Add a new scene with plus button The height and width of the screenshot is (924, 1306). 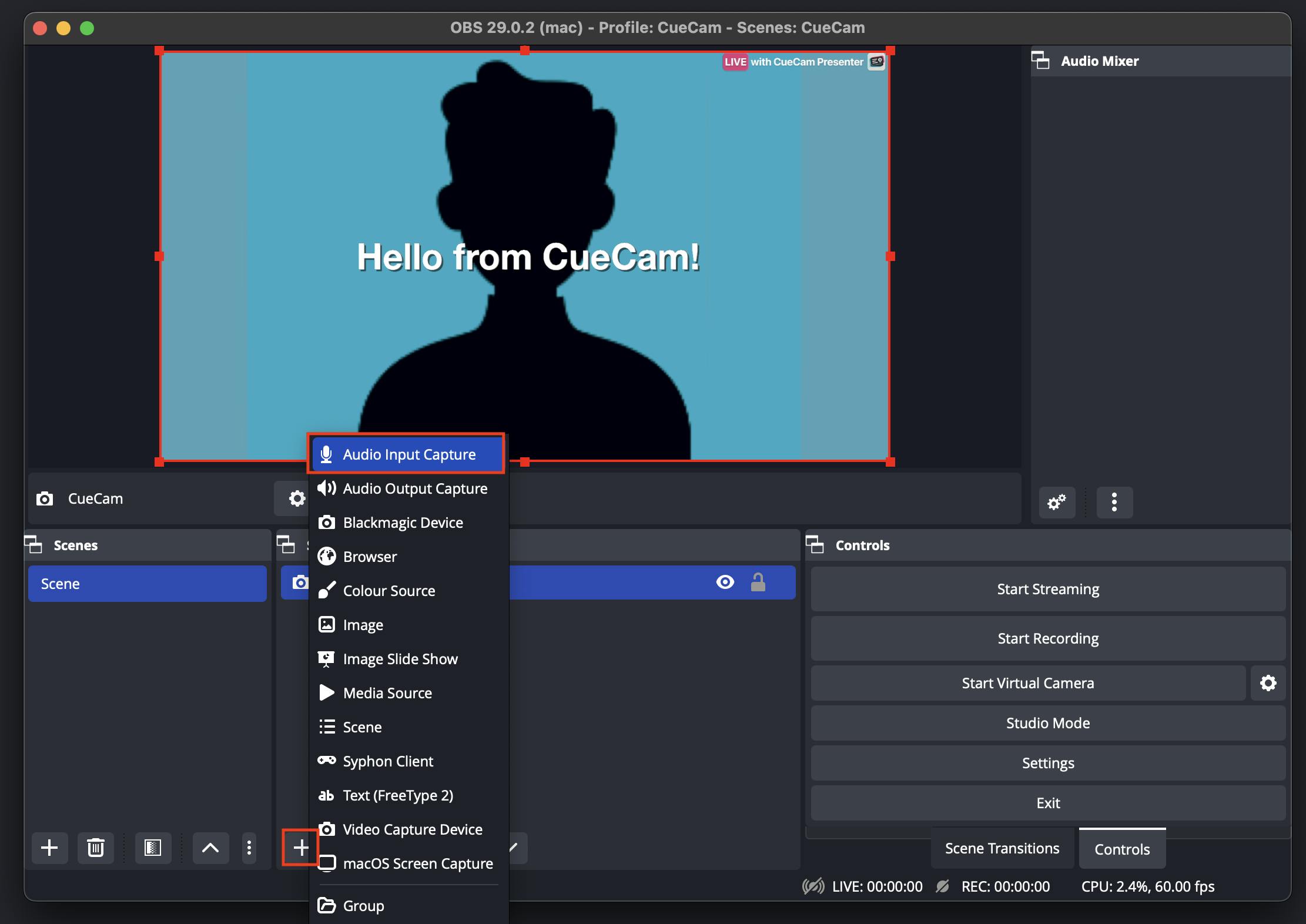tap(49, 848)
